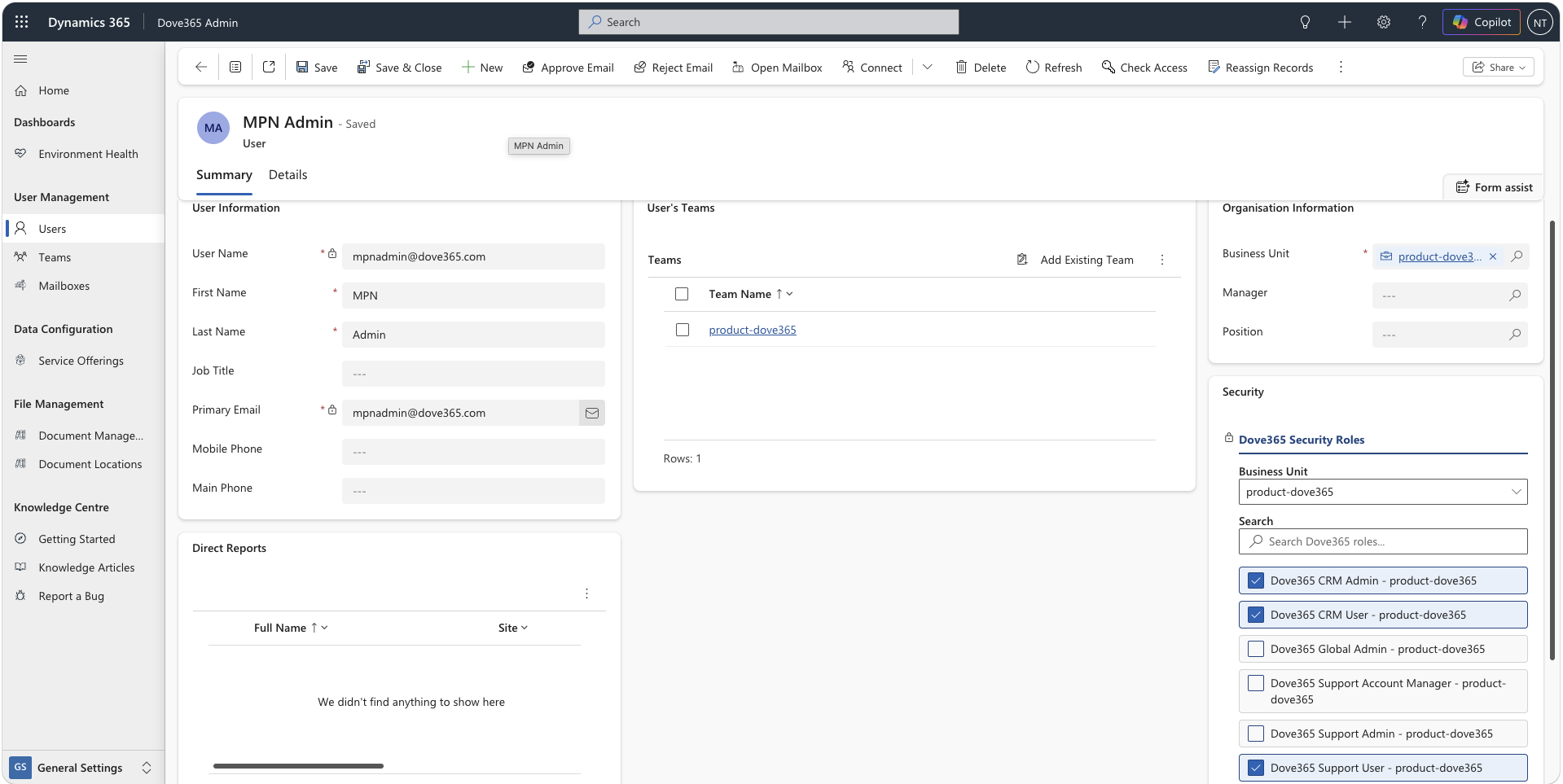Click the lightbulb assistant icon

coord(1305,22)
